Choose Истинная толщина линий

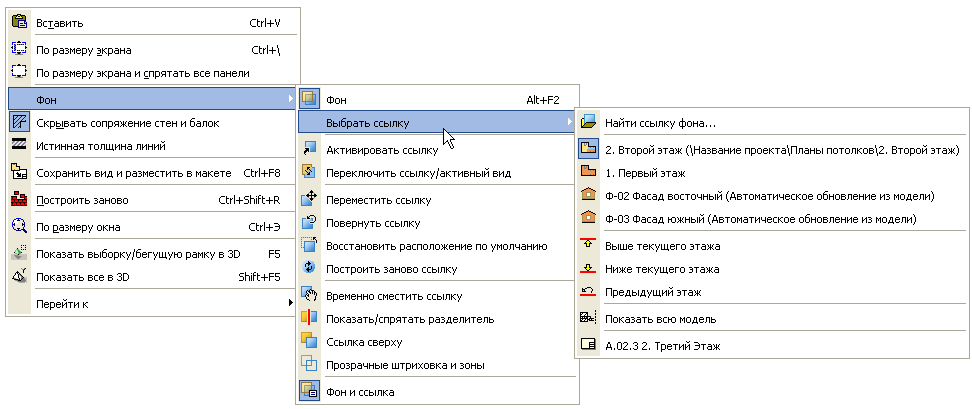[x=151, y=146]
